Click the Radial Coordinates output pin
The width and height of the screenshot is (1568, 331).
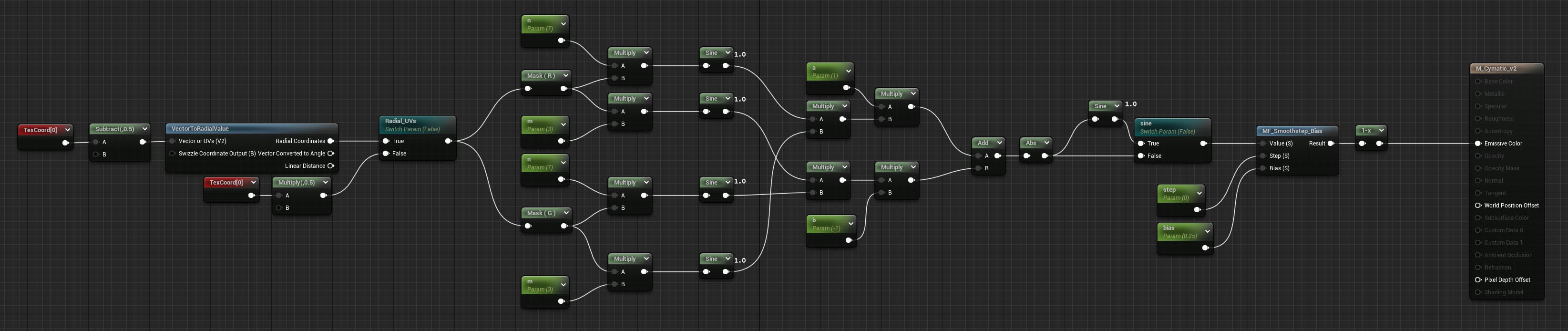[x=331, y=141]
